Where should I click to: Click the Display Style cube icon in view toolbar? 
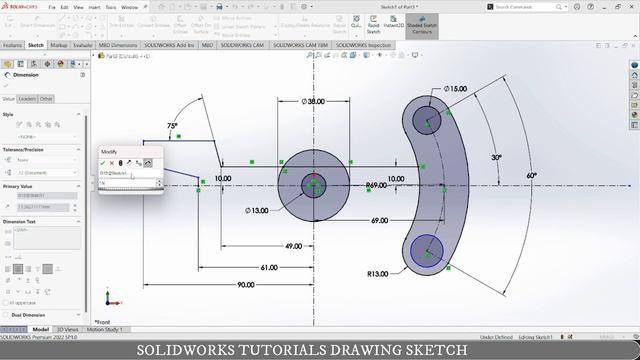tap(367, 55)
